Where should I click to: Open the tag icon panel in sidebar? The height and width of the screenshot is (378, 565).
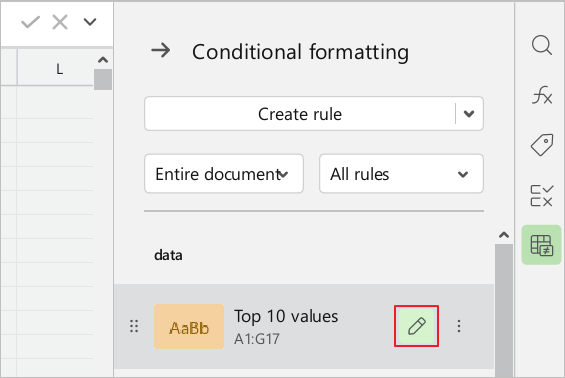(542, 145)
